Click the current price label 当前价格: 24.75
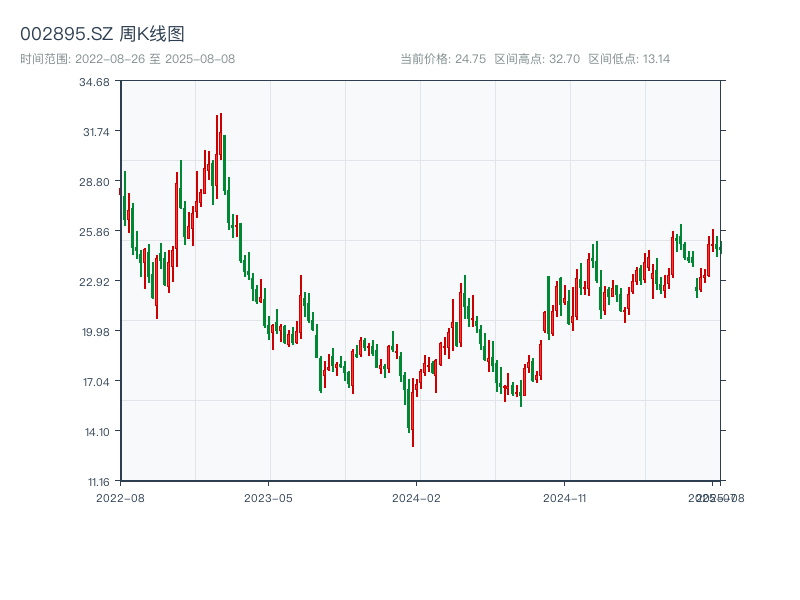Viewport: 800px width, 600px height. [x=443, y=59]
